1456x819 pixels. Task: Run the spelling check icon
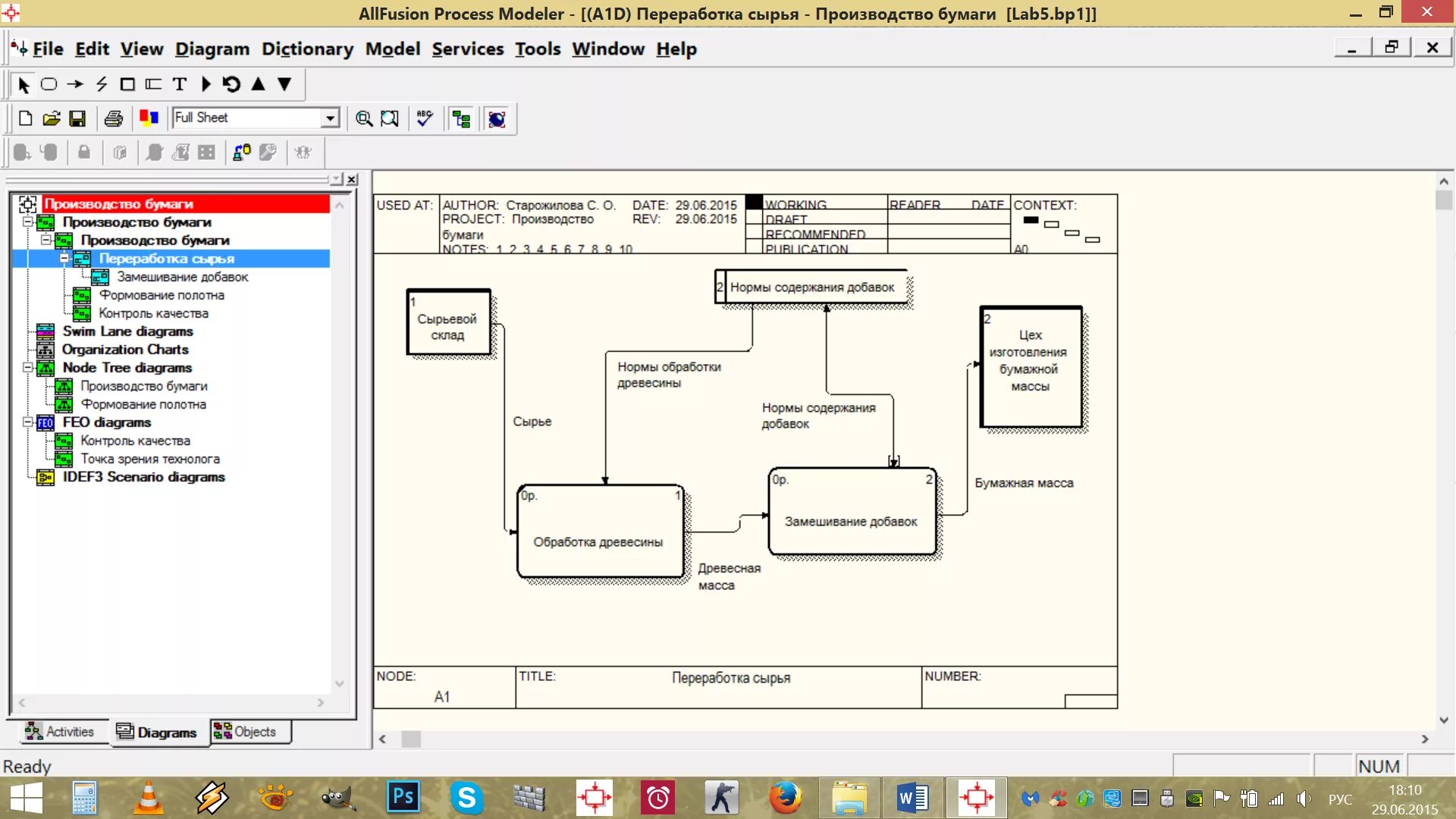point(425,118)
